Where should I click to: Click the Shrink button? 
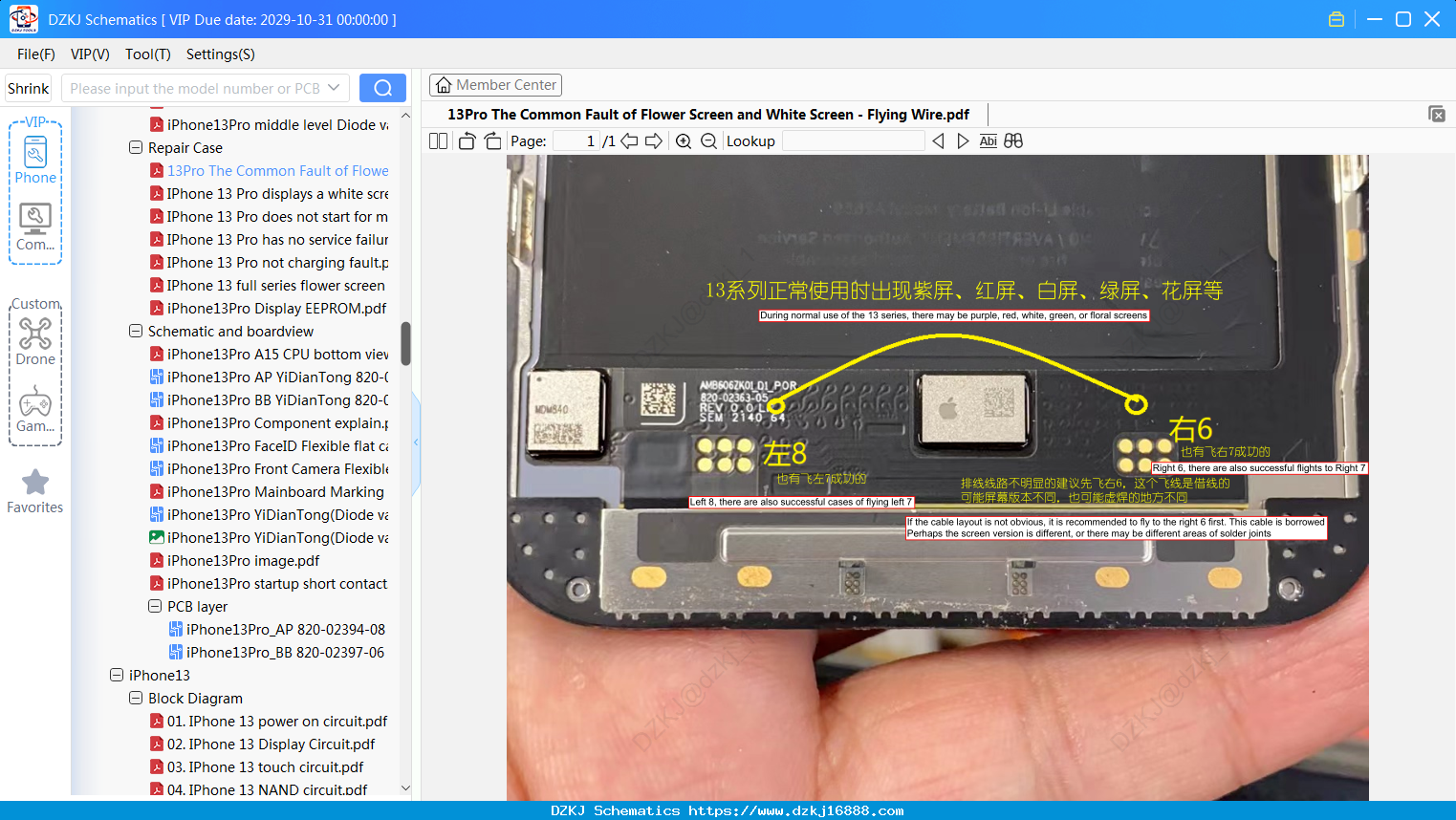tap(28, 88)
